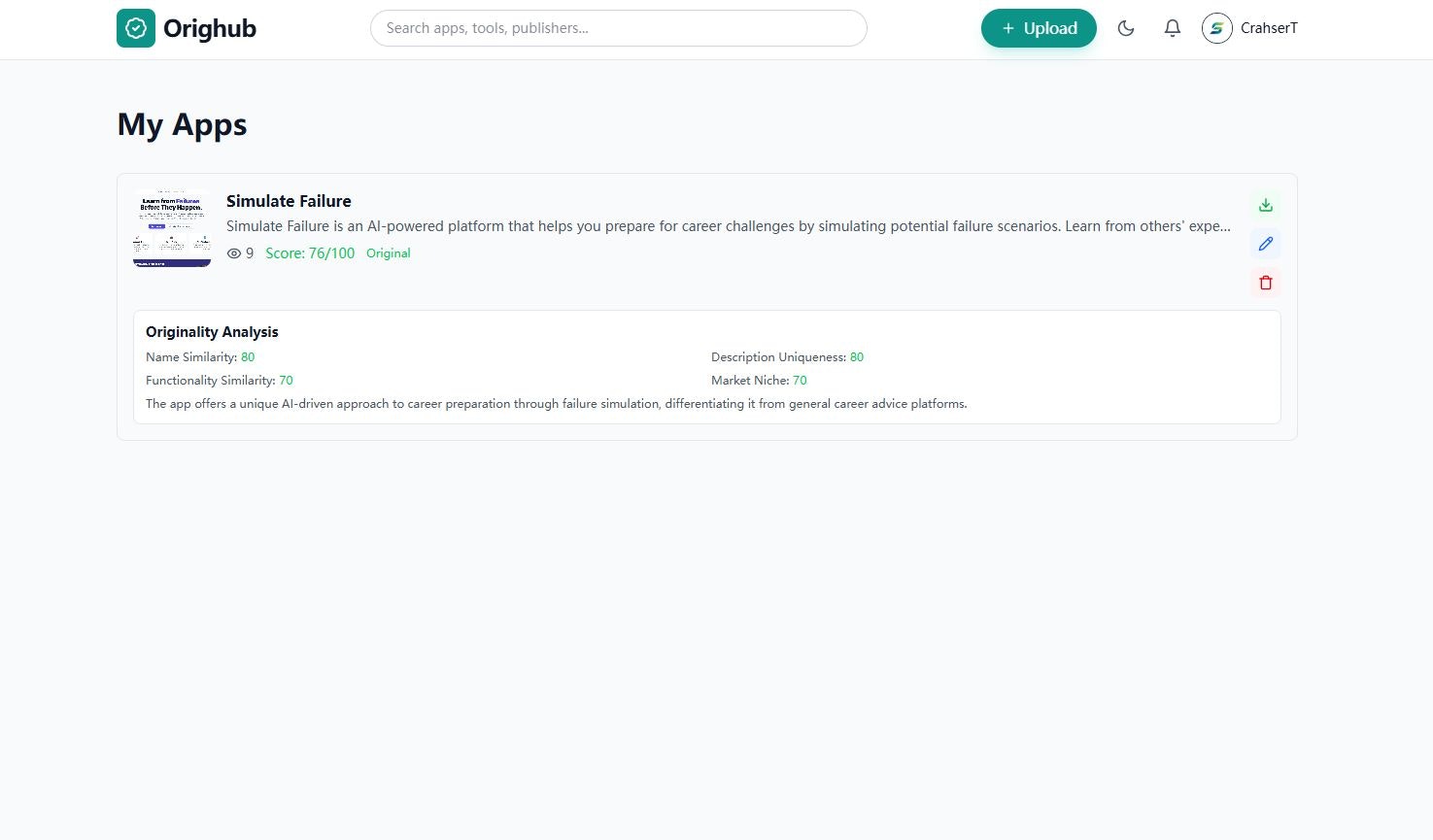Open the edit pencil icon for Simulate Failure

point(1265,243)
